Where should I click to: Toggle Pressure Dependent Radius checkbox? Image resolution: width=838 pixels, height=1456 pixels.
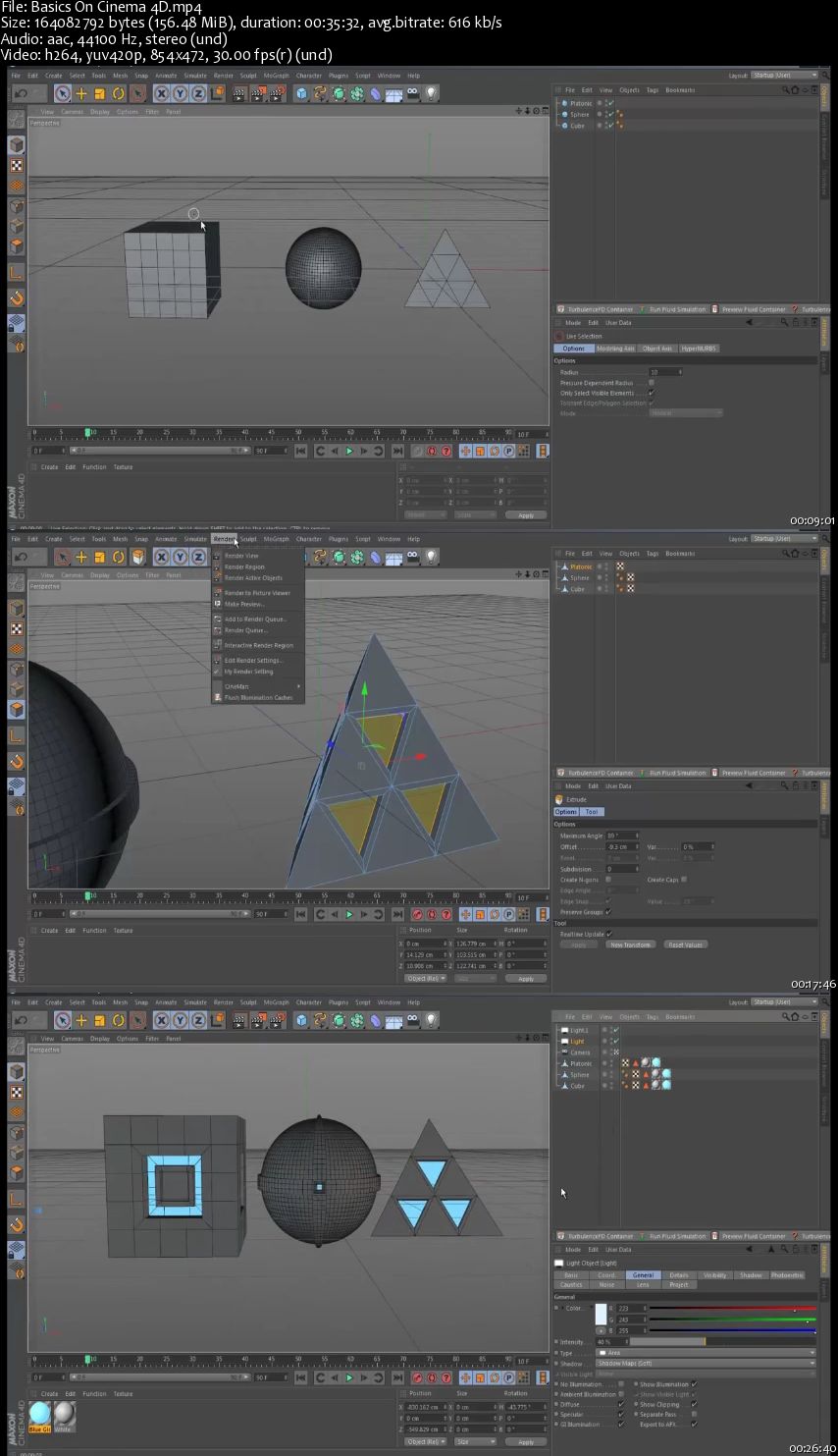[652, 383]
